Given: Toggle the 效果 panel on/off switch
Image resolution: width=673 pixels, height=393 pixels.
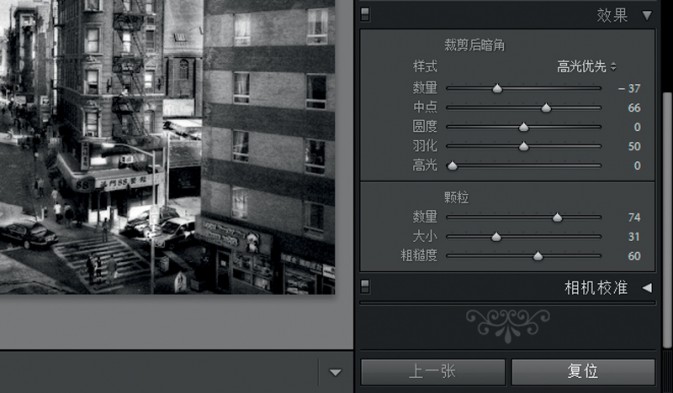Looking at the screenshot, I should [365, 14].
